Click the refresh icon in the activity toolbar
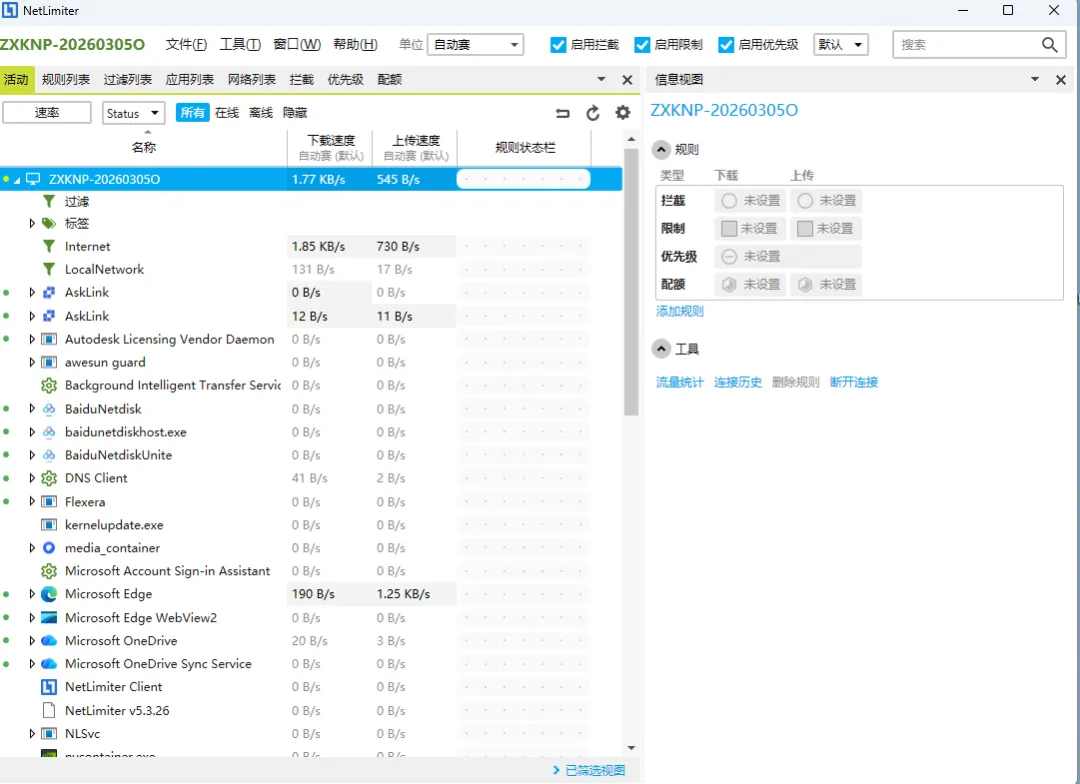 point(592,113)
